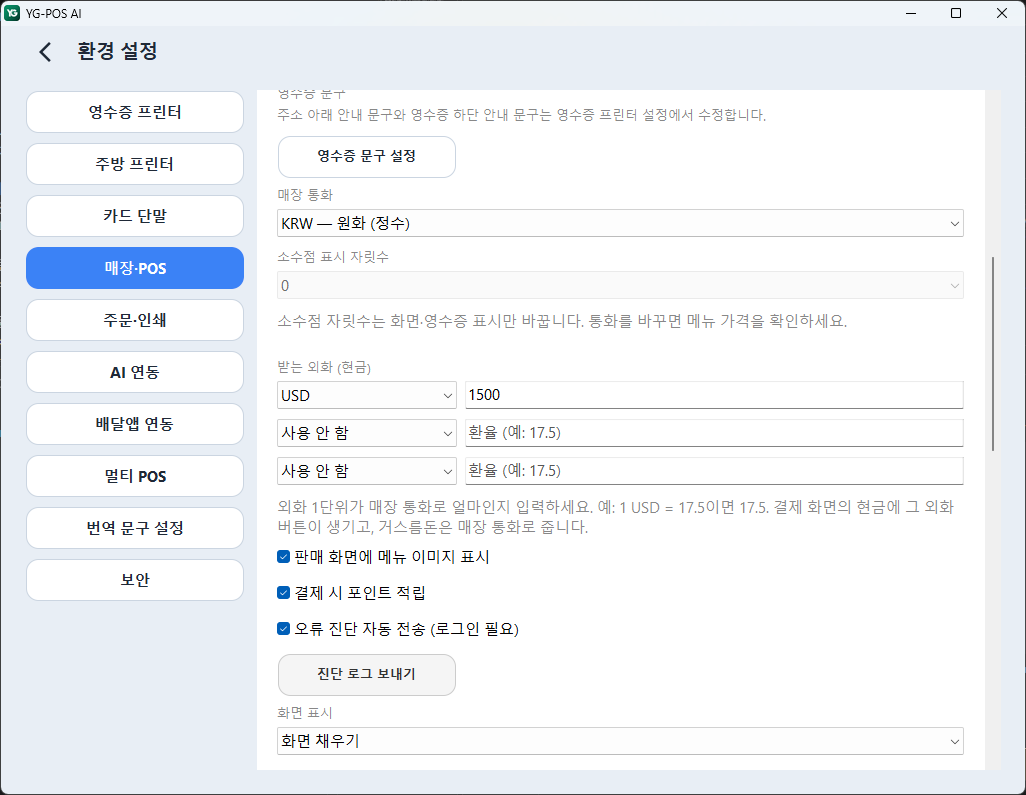Switch to 카드 단말 tab
Image resolution: width=1026 pixels, height=795 pixels.
click(135, 216)
